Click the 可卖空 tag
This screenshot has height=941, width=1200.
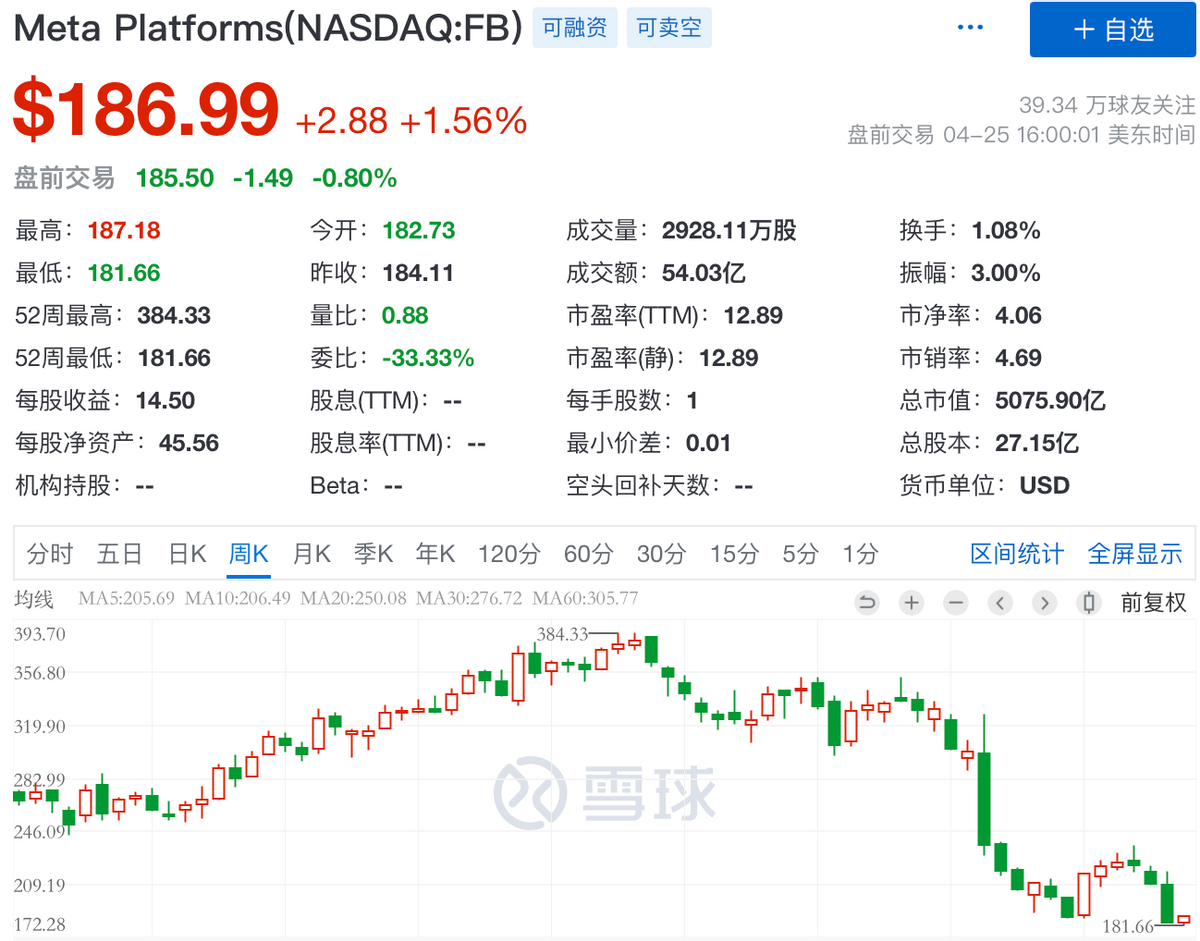pyautogui.click(x=669, y=28)
